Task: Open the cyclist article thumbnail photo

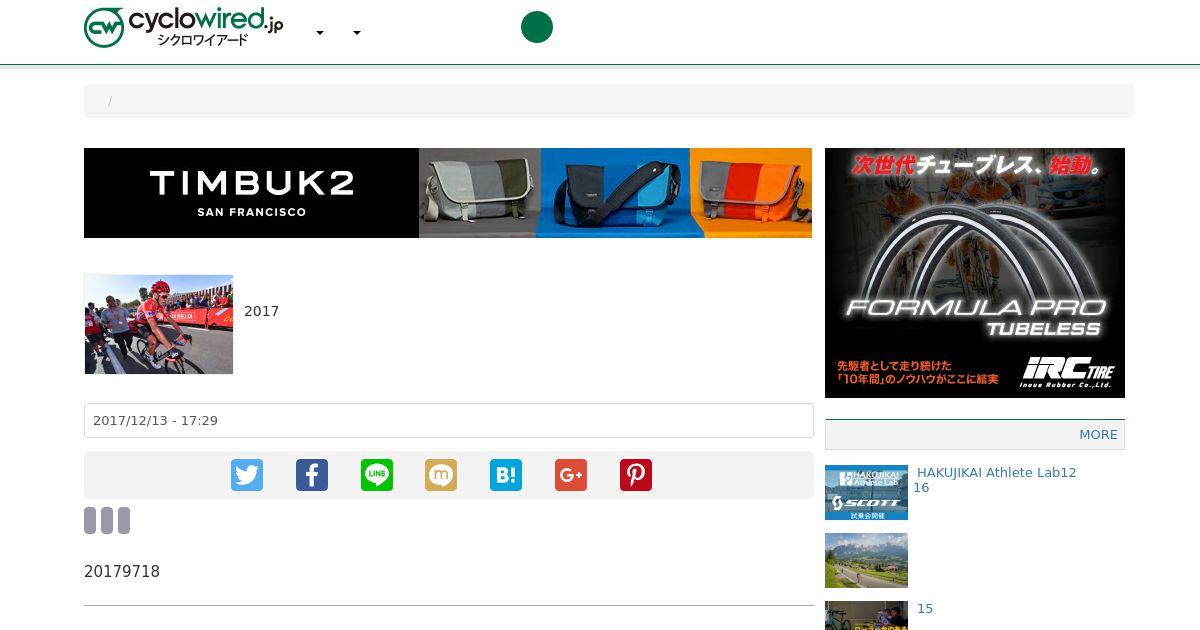Action: click(159, 324)
